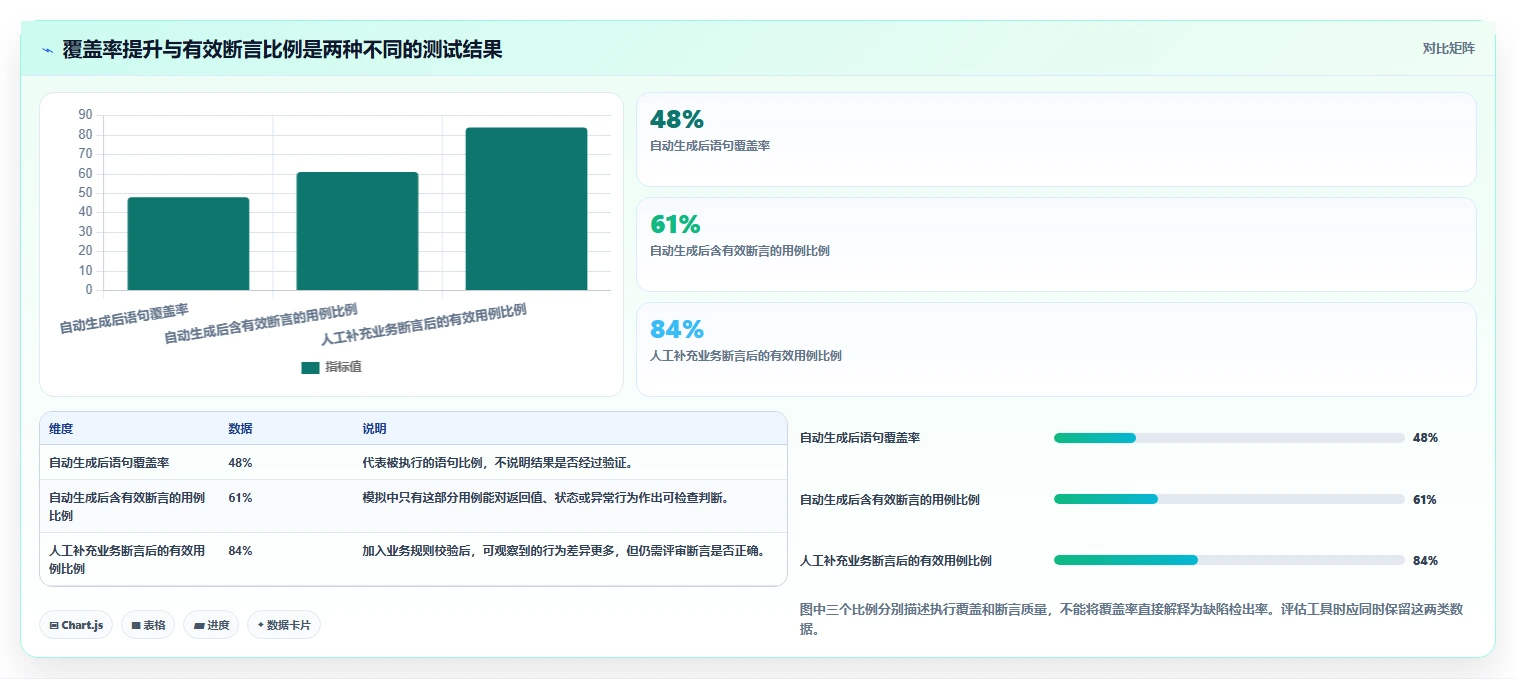Click the table cell showing 61%
This screenshot has width=1516, height=679.
point(240,498)
